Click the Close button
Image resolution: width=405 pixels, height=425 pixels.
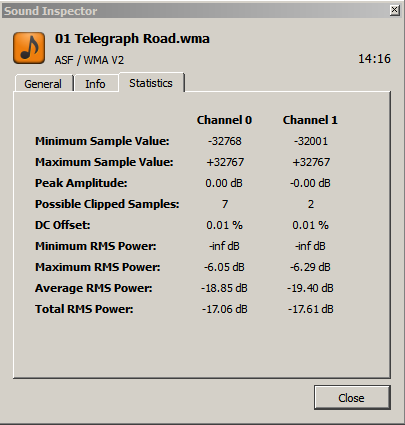(x=352, y=398)
